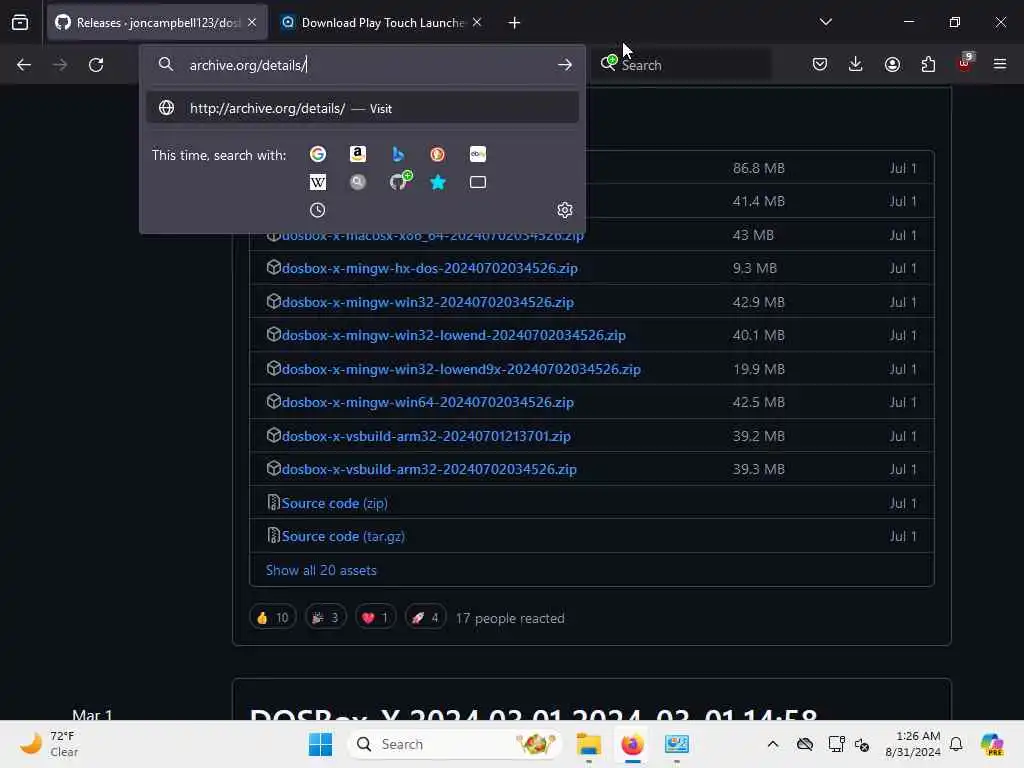Show hidden system tray icons
Screen dimensions: 1024x768
pyautogui.click(x=773, y=744)
